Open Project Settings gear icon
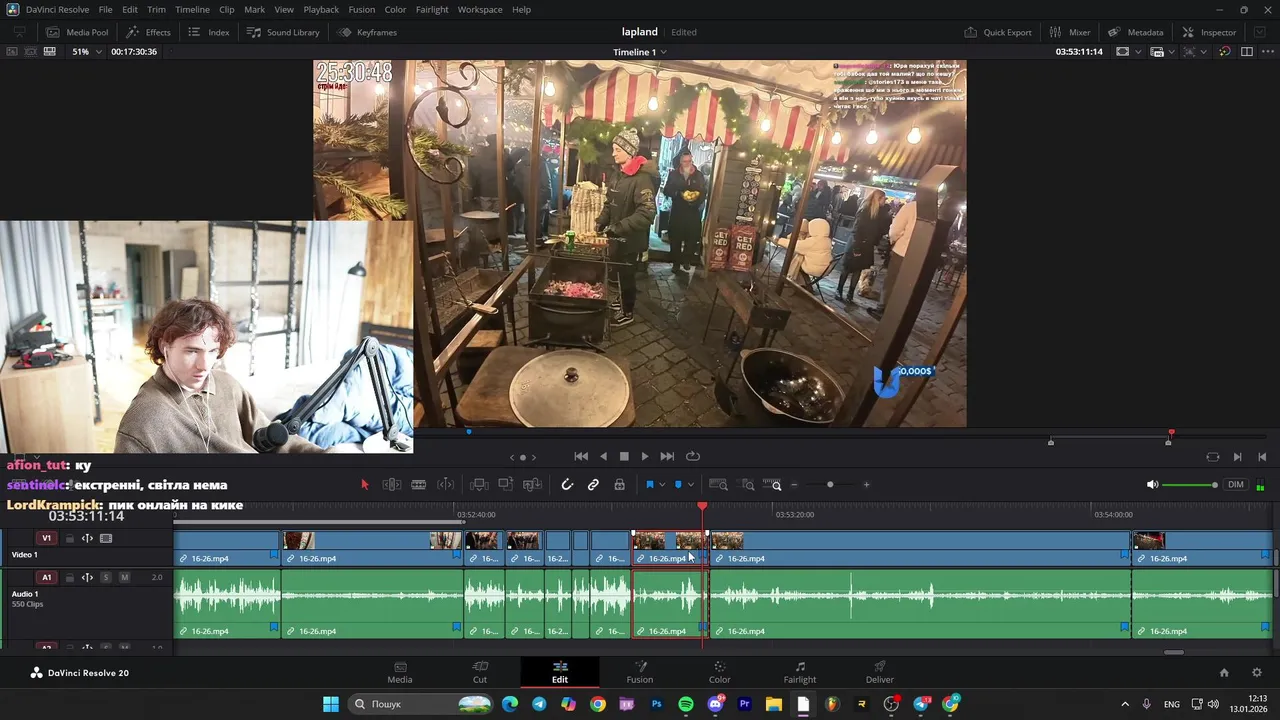The height and width of the screenshot is (720, 1280). pos(1257,673)
